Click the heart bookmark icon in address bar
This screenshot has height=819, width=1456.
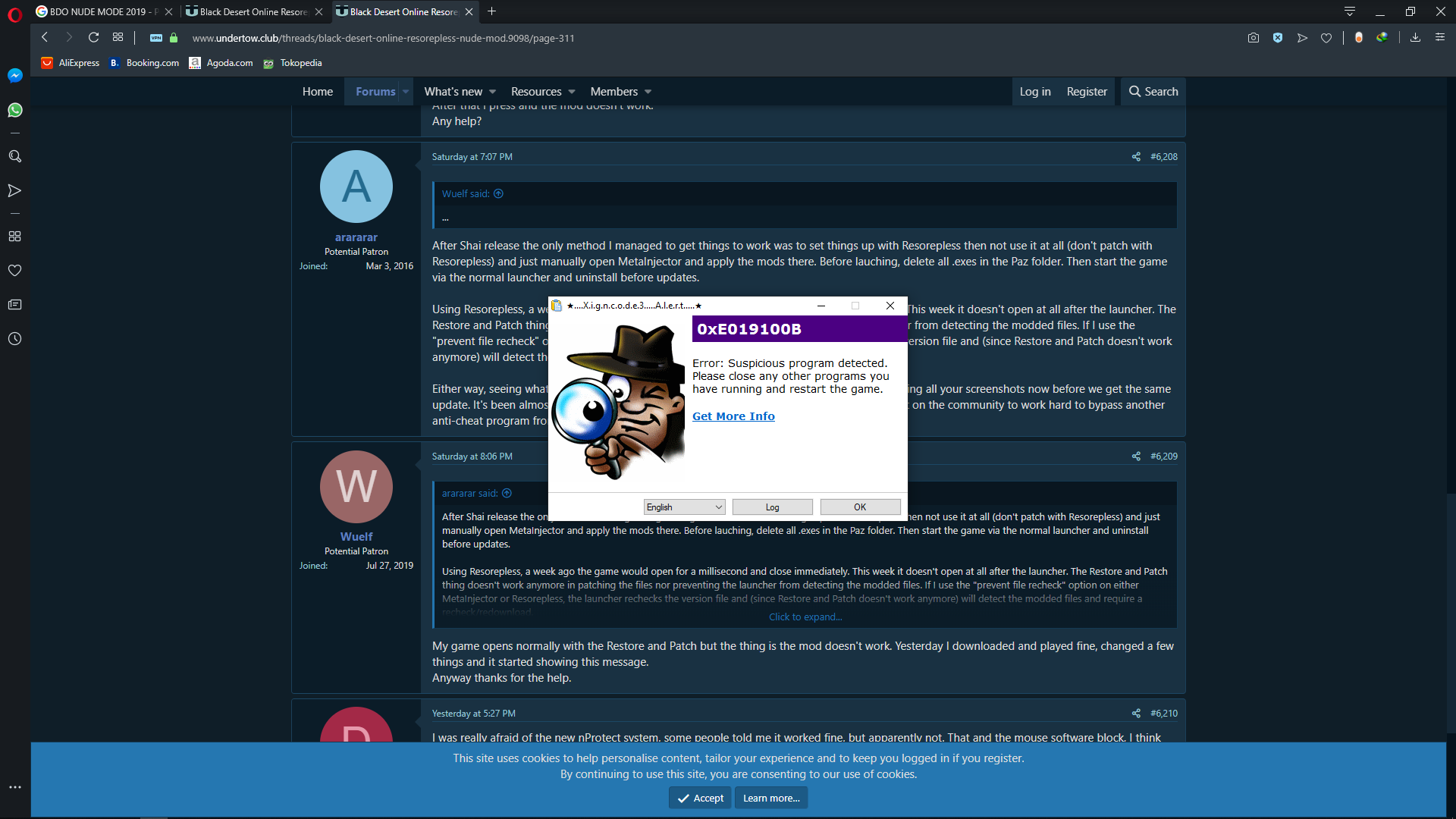point(1326,38)
